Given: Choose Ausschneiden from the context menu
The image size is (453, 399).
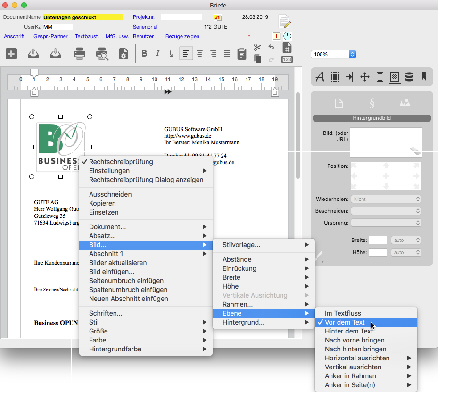Looking at the screenshot, I should (x=146, y=194).
